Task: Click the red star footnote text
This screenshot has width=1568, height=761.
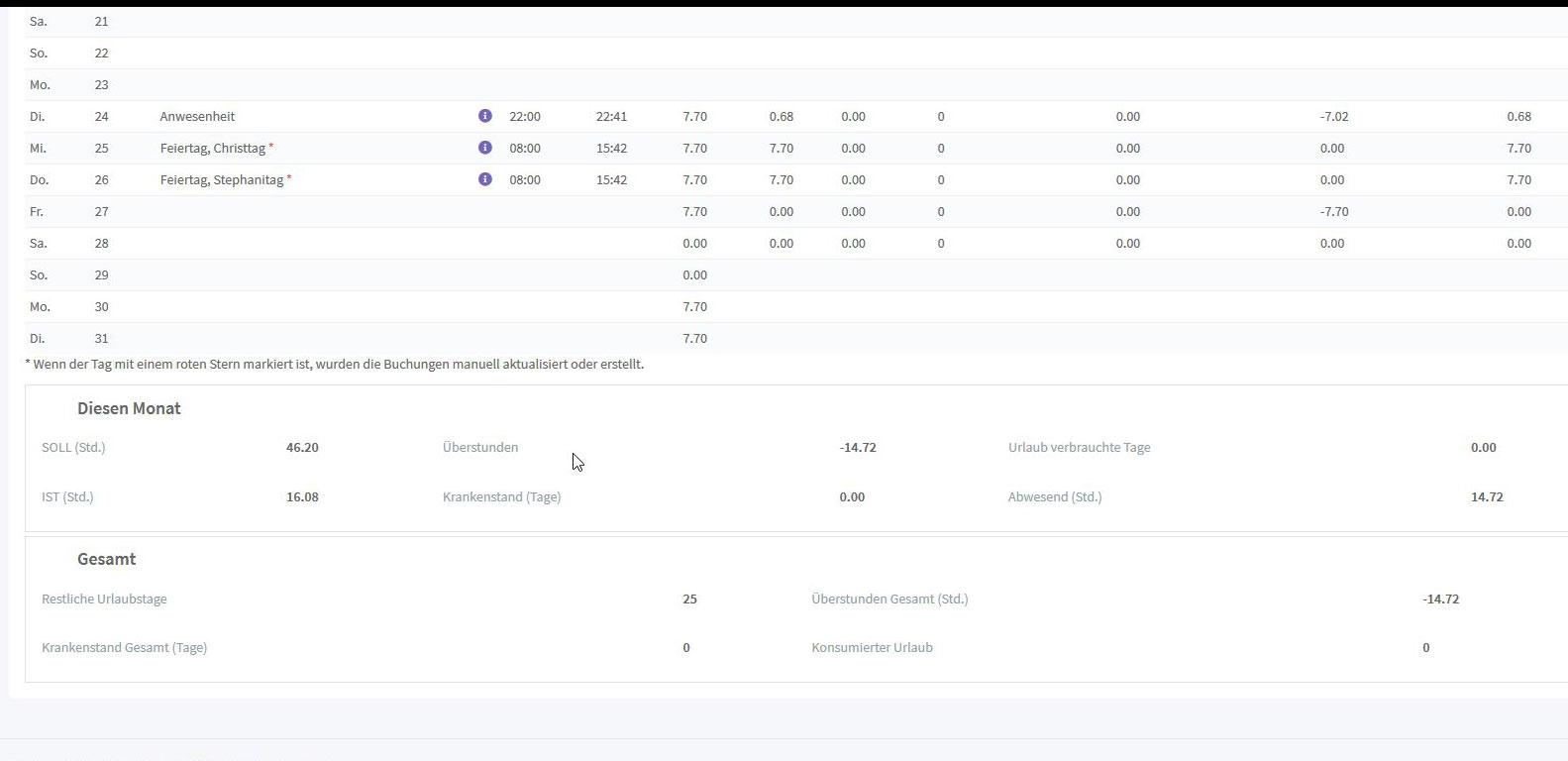Action: 335,364
